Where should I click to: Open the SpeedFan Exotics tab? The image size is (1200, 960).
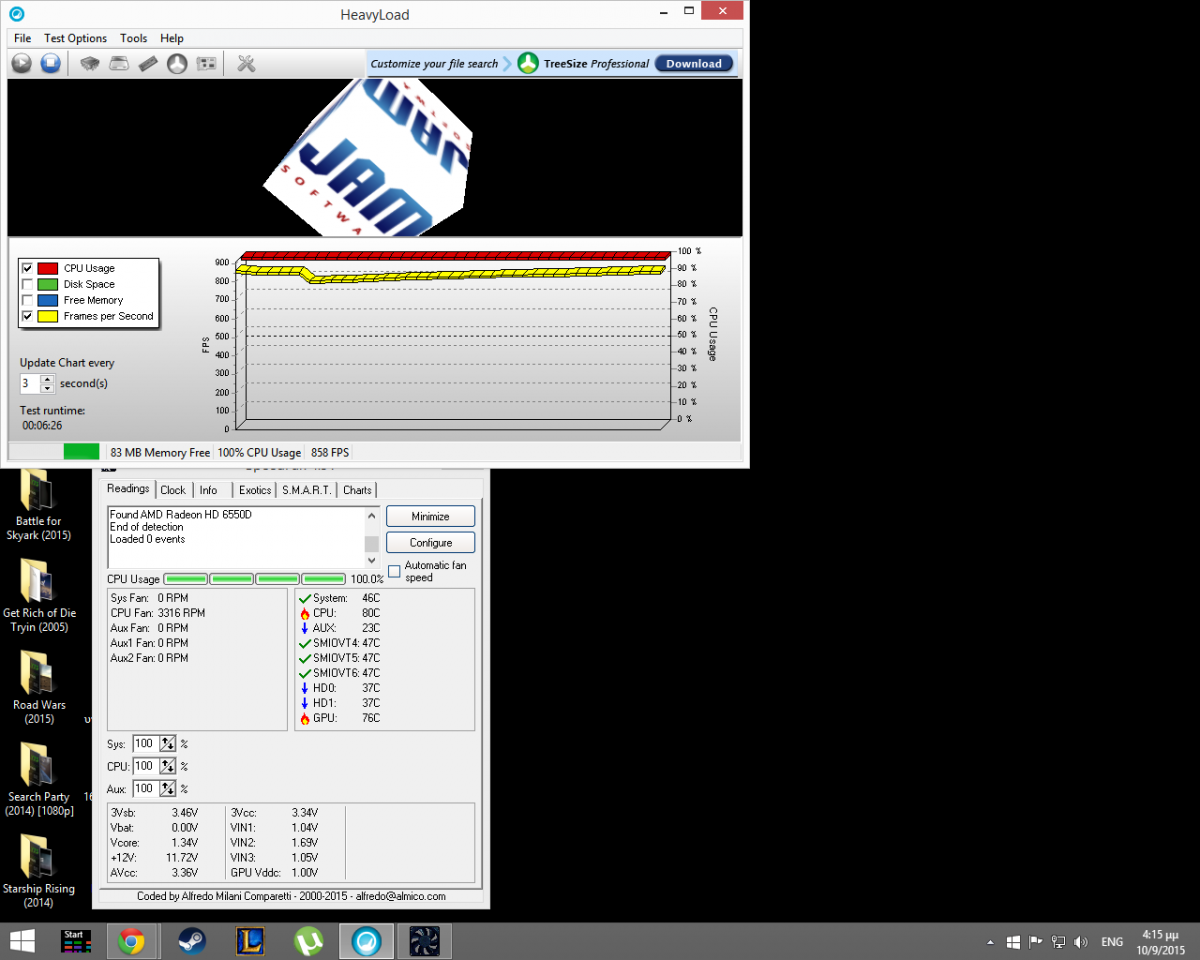coord(255,490)
